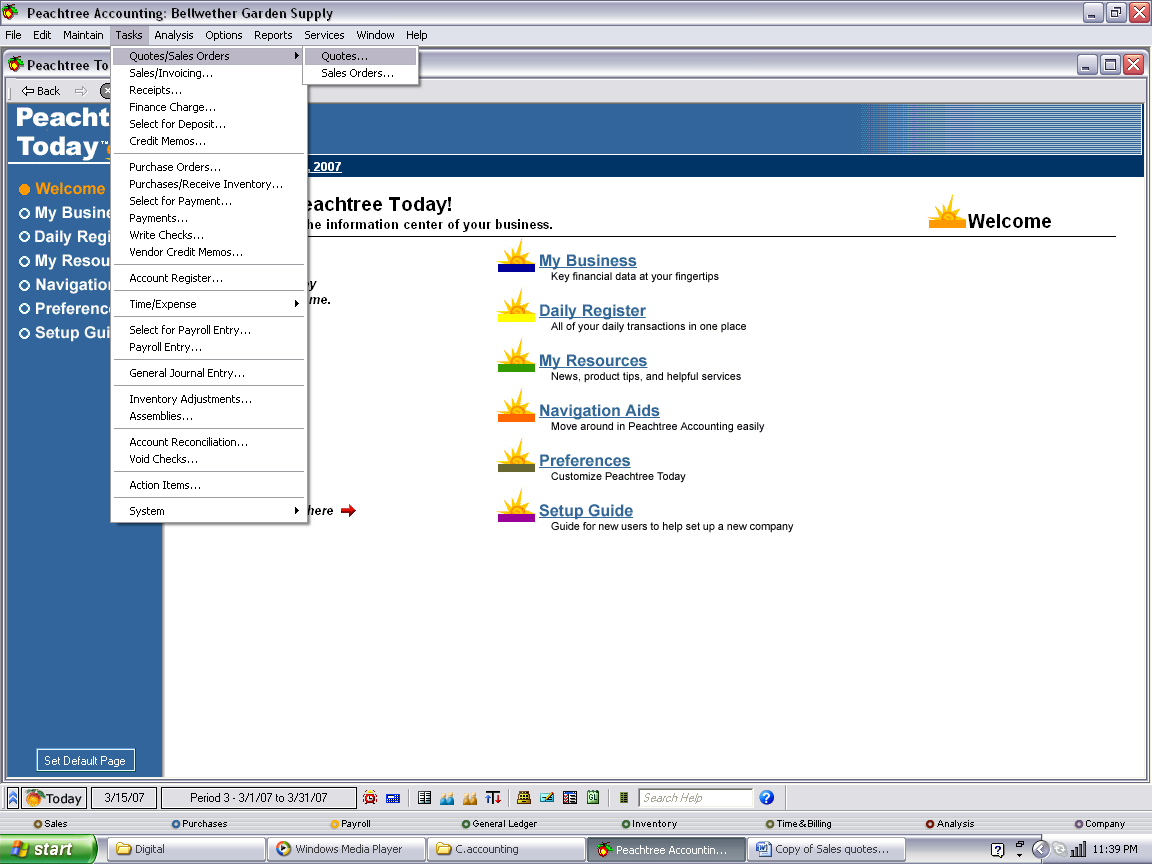
Task: Click the sun icon beside Setup Guide
Action: [x=516, y=505]
